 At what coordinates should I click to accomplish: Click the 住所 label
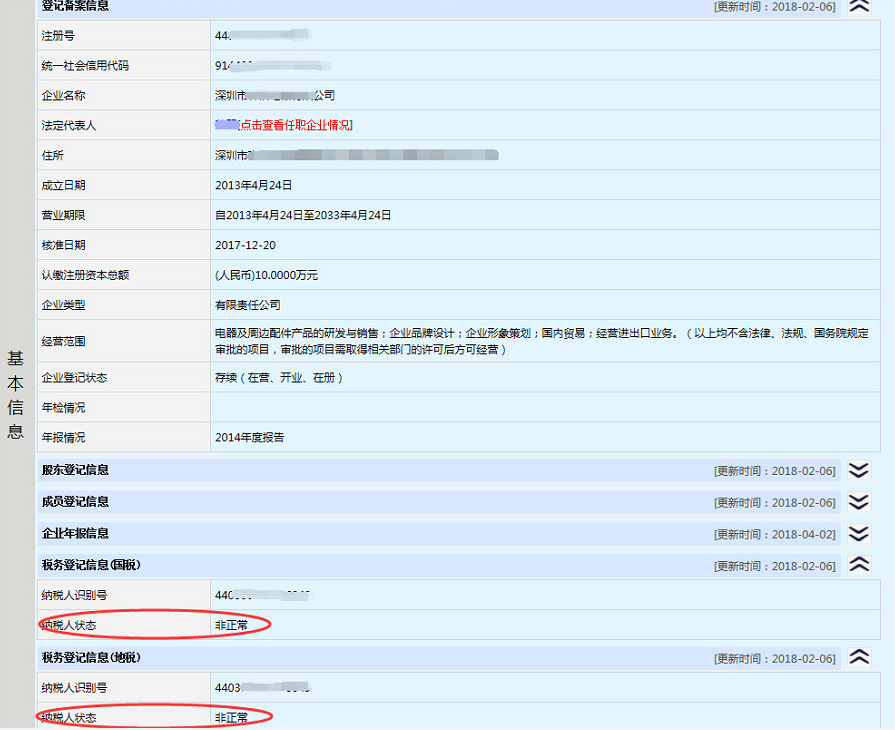point(53,155)
